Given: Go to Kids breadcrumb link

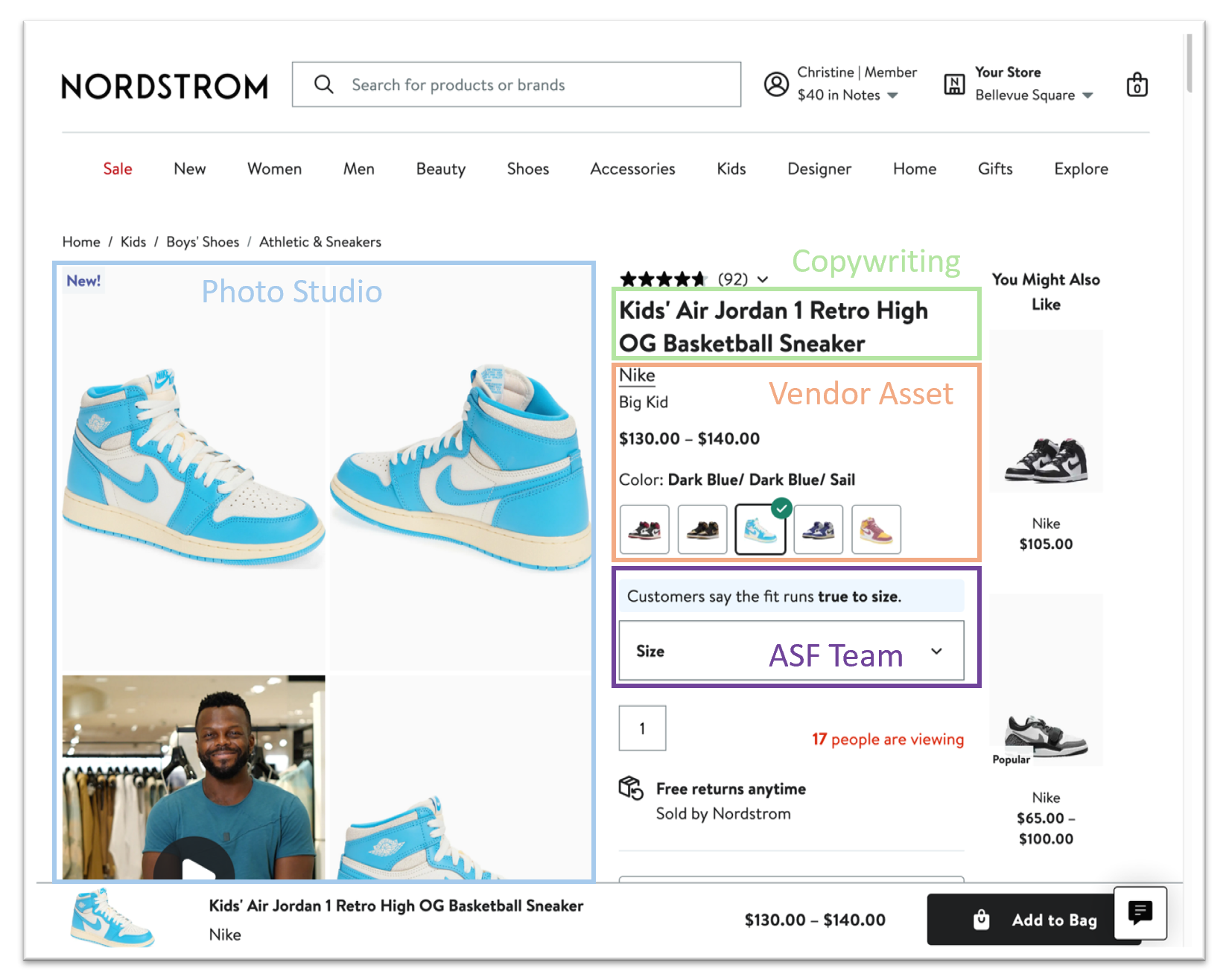Looking at the screenshot, I should point(133,242).
